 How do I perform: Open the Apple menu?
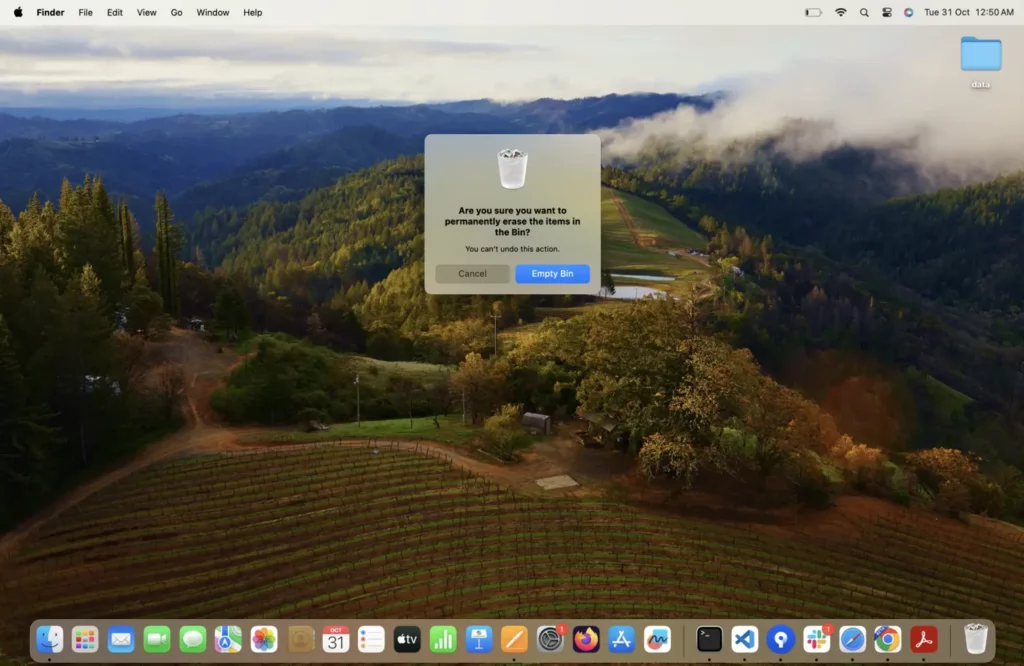coord(18,12)
